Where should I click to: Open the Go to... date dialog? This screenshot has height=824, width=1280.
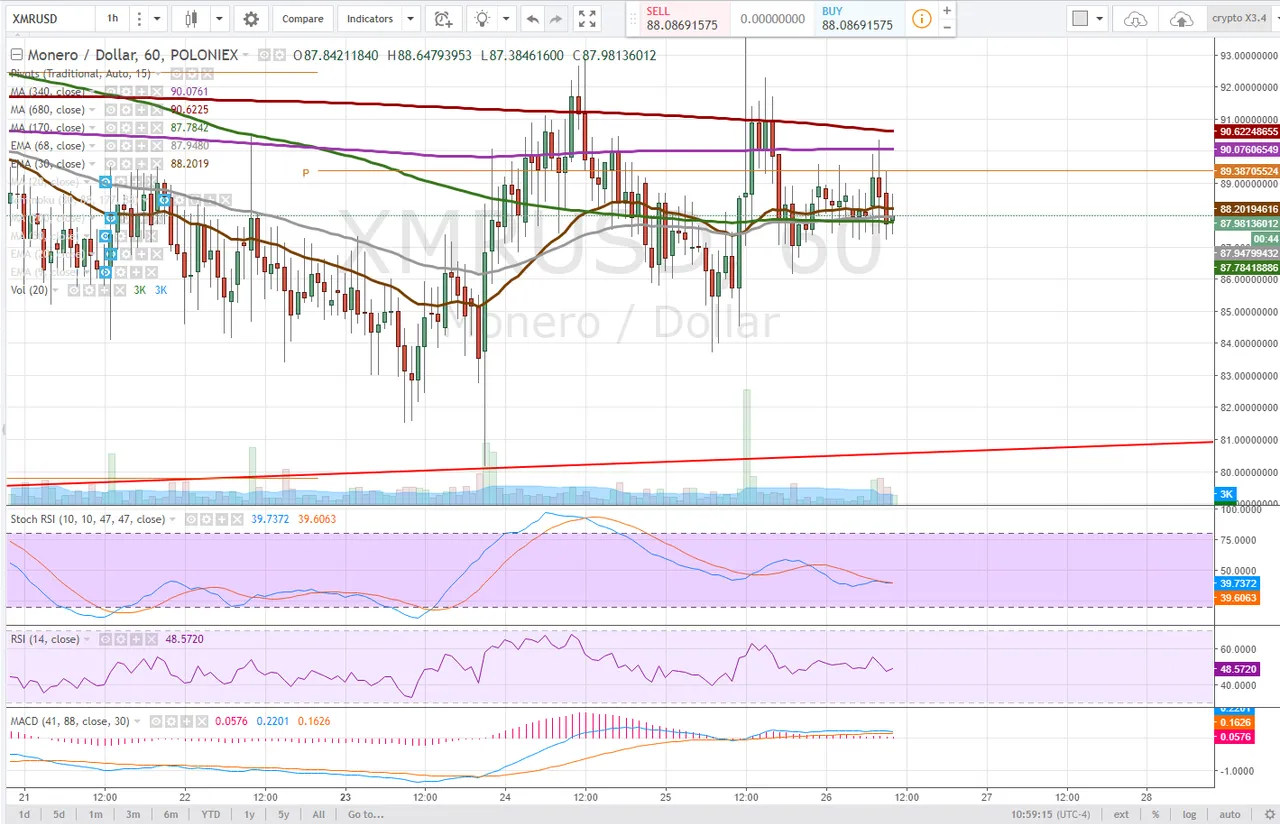366,814
